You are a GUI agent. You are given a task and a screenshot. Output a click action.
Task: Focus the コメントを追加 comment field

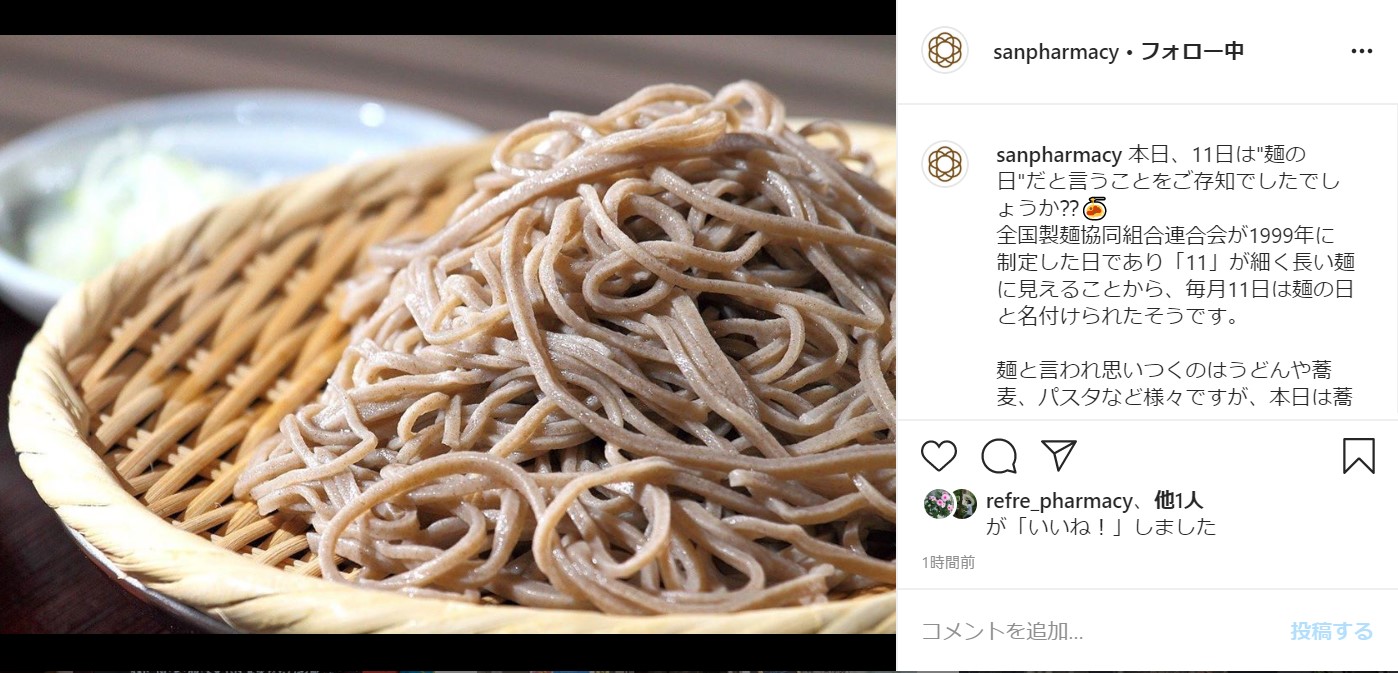click(1095, 631)
